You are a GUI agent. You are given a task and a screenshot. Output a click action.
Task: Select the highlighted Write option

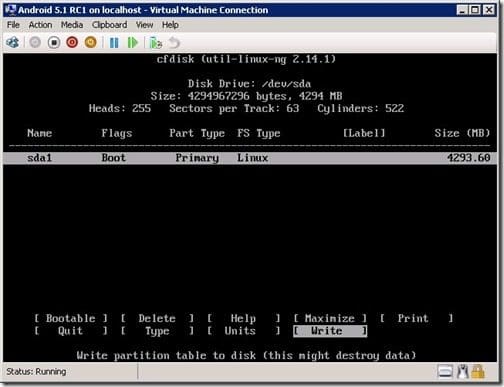(x=330, y=331)
